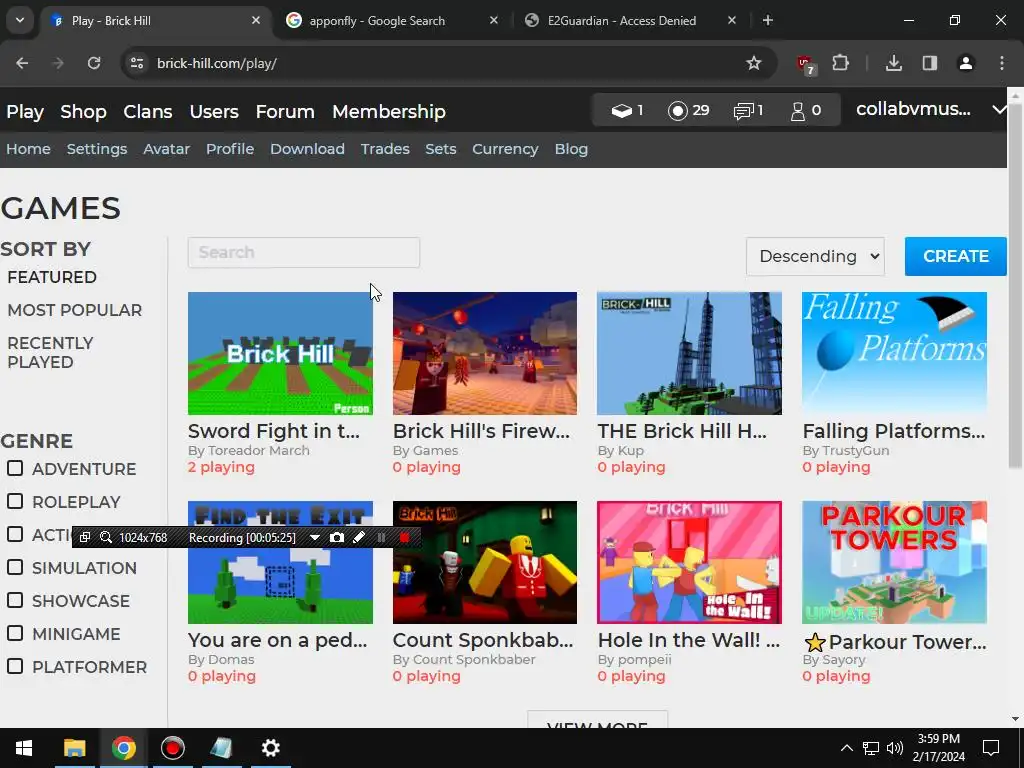Image resolution: width=1024 pixels, height=768 pixels.
Task: Go back to the previous page
Action: coord(22,63)
